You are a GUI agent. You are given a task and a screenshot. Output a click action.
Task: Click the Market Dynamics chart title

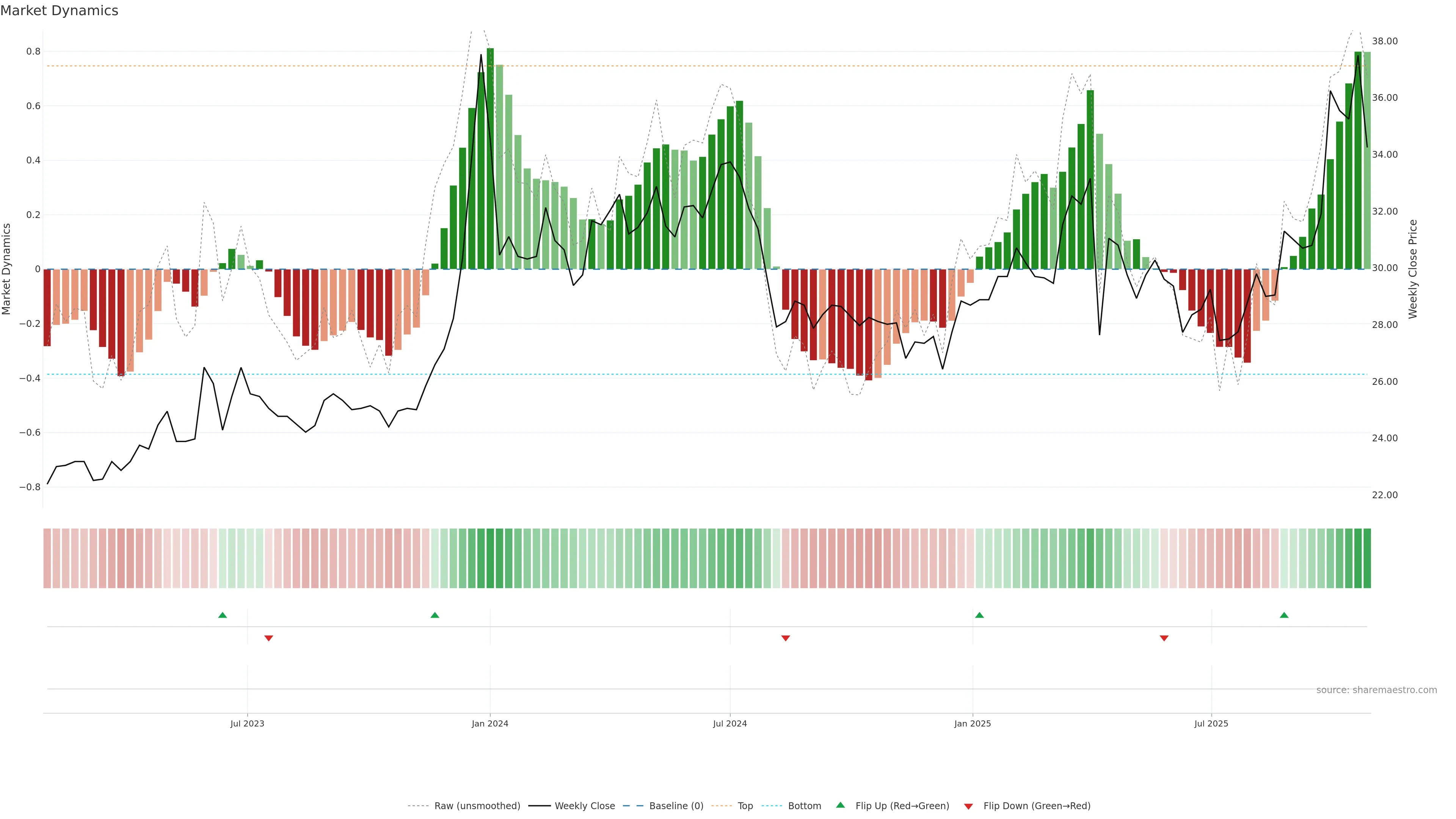point(60,11)
